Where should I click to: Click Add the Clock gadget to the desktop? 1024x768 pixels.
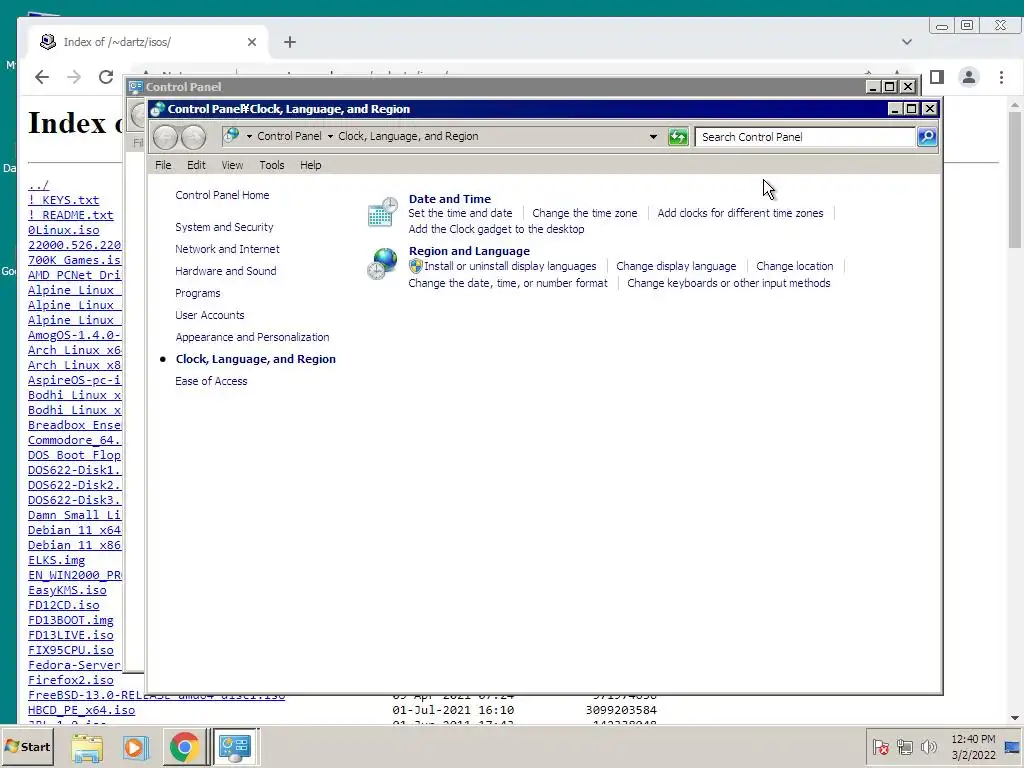click(x=496, y=229)
